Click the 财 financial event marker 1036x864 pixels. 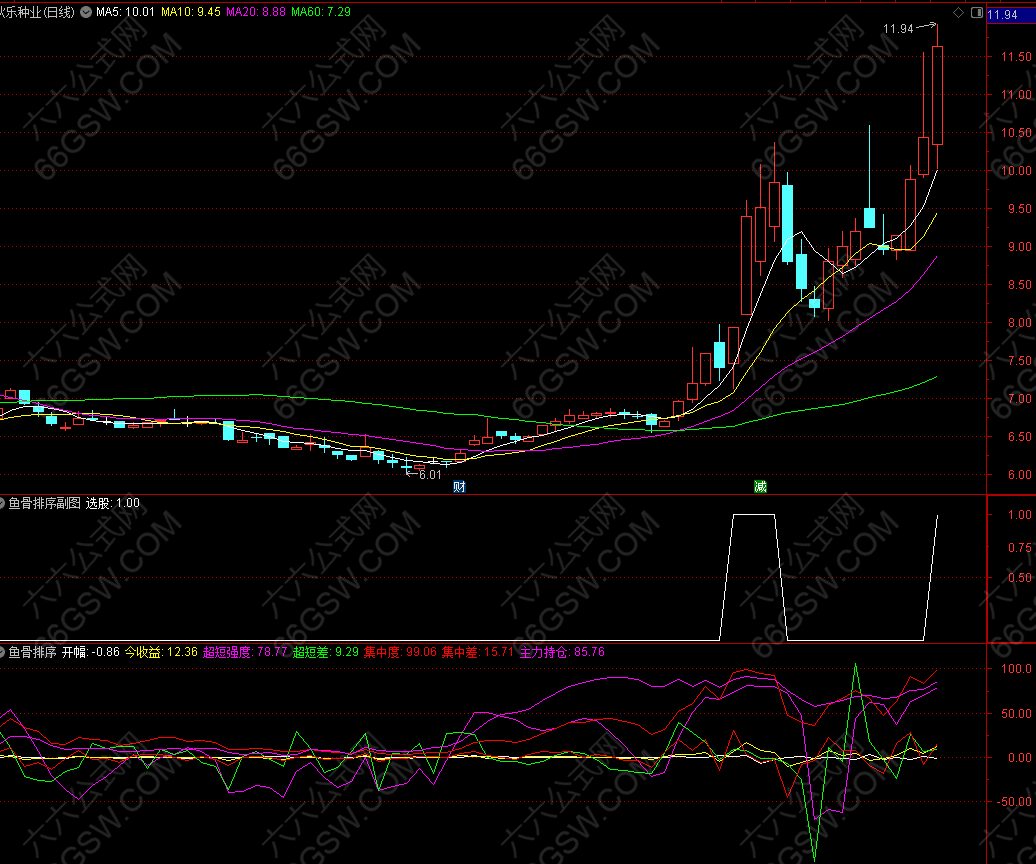pyautogui.click(x=459, y=487)
